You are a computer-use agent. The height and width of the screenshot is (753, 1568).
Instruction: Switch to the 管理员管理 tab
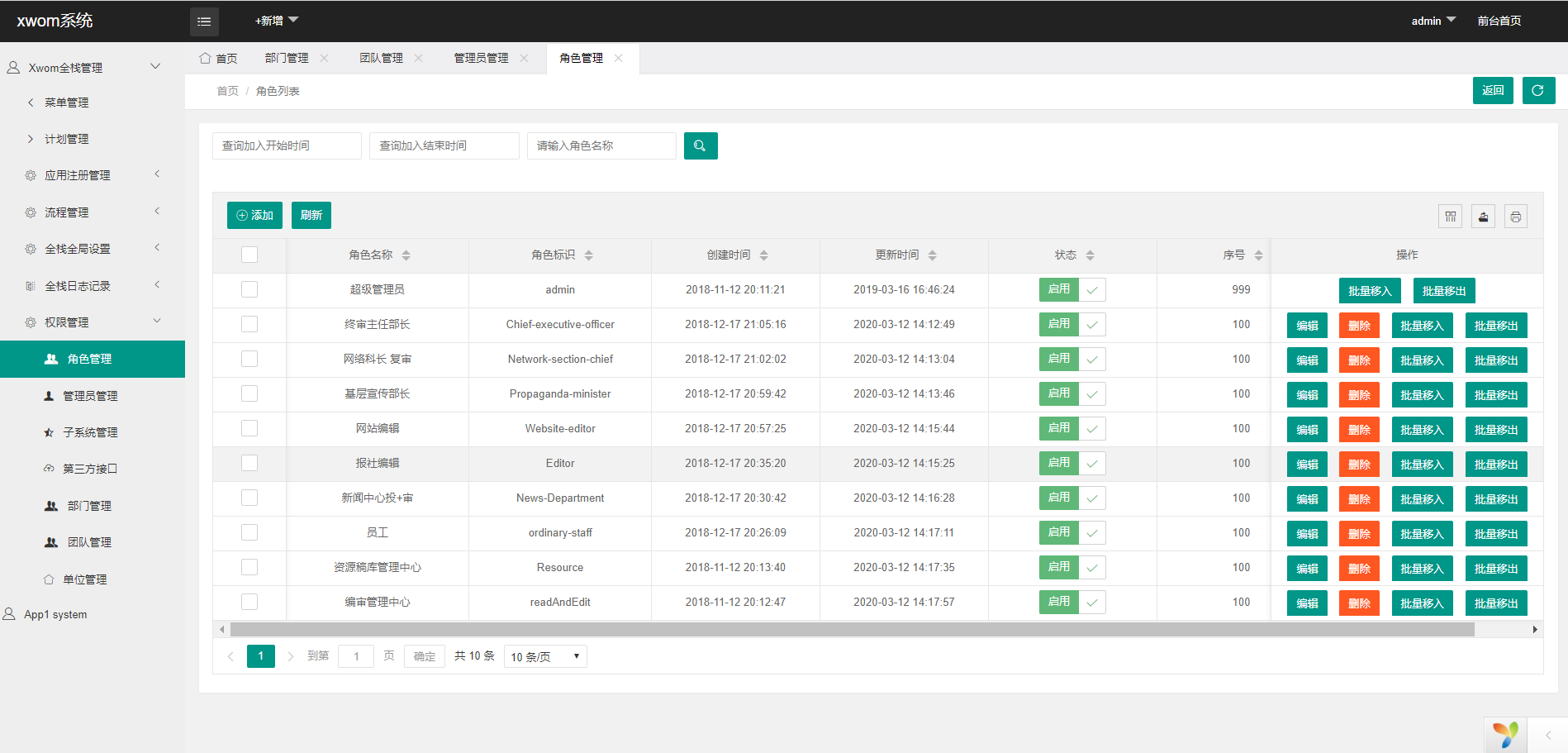click(x=481, y=58)
